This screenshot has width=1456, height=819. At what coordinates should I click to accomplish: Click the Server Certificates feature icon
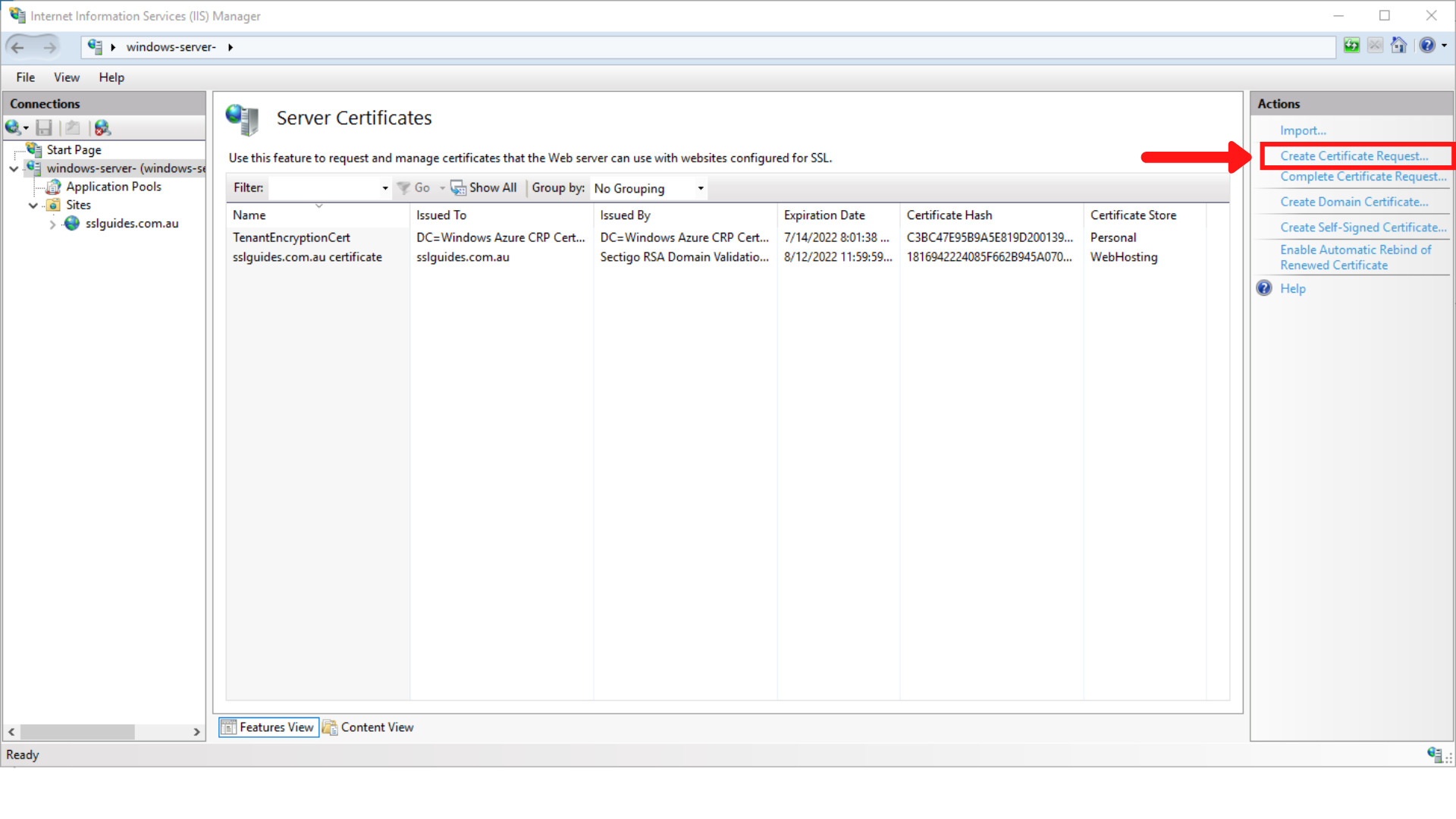(x=243, y=118)
